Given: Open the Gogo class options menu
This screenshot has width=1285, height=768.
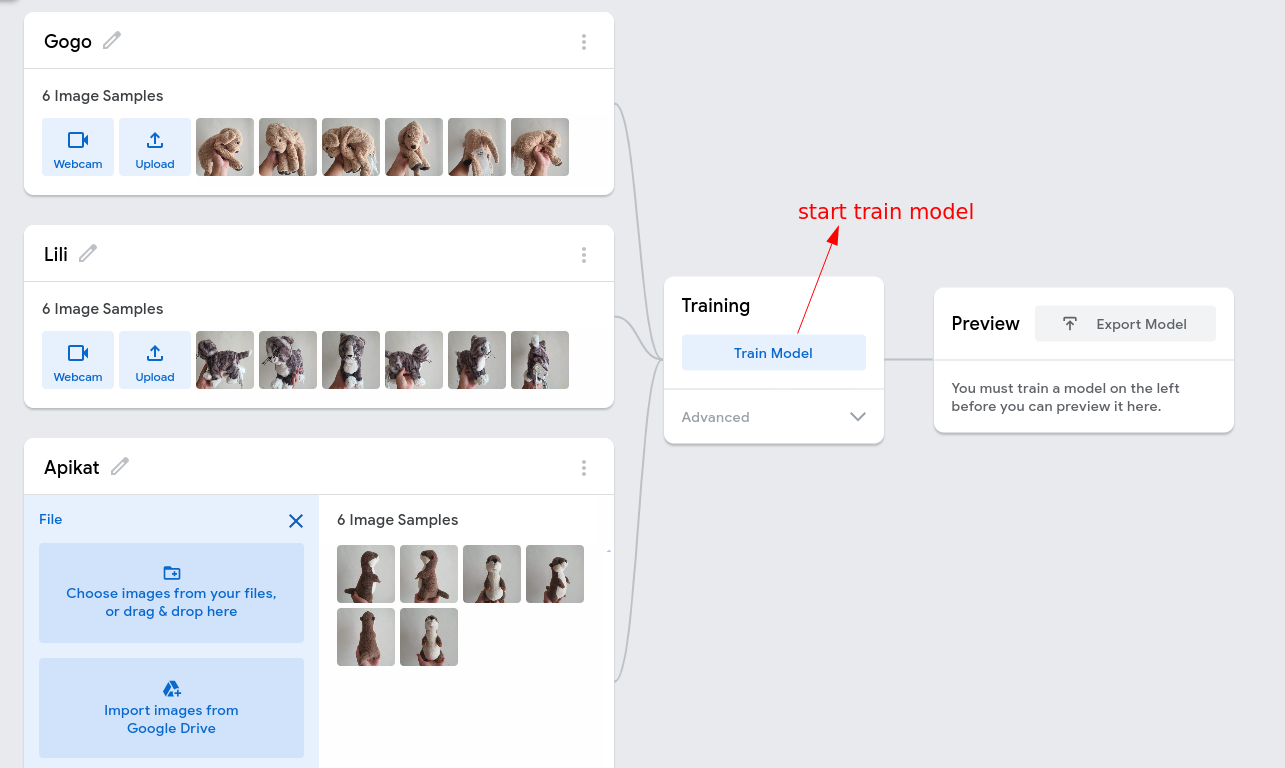Looking at the screenshot, I should click(584, 42).
